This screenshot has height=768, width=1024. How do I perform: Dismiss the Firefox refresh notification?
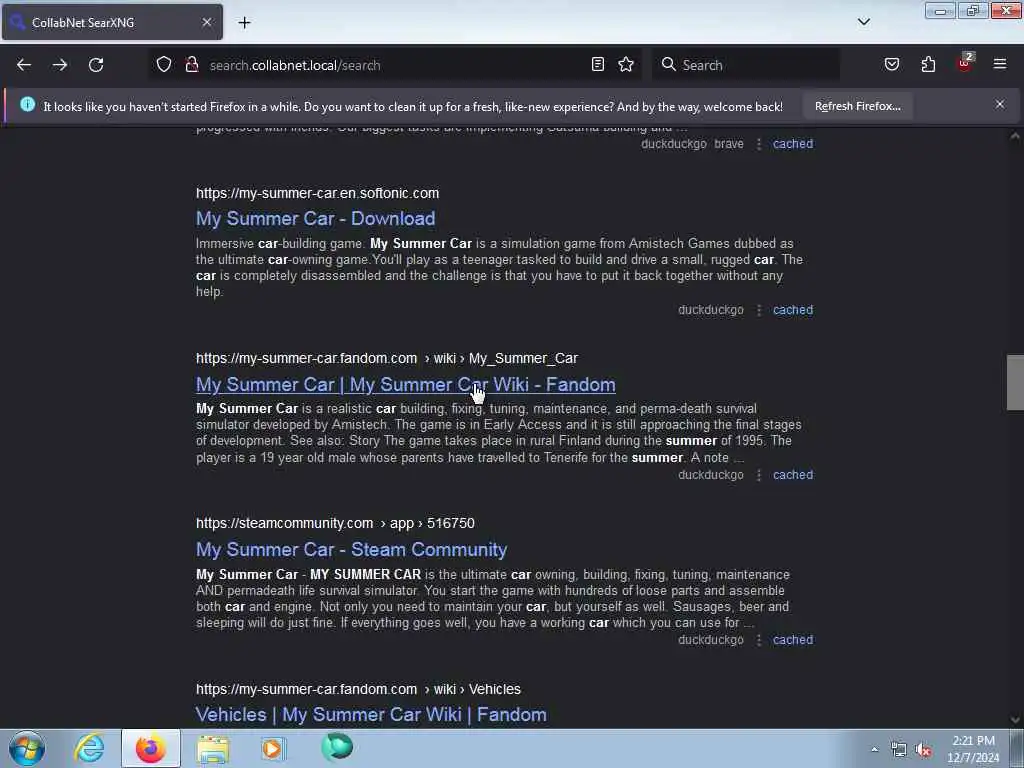point(1000,104)
